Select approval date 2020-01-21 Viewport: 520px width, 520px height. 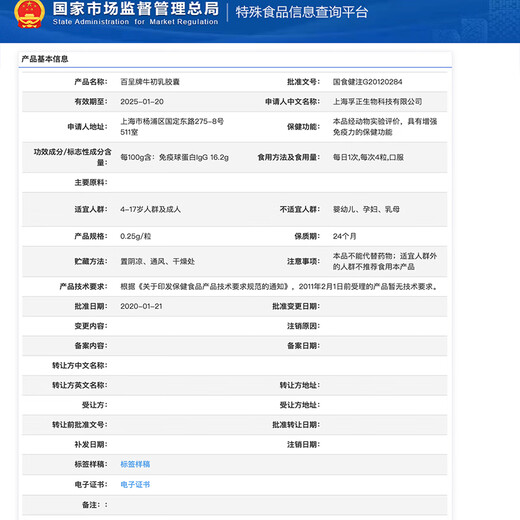pyautogui.click(x=141, y=306)
